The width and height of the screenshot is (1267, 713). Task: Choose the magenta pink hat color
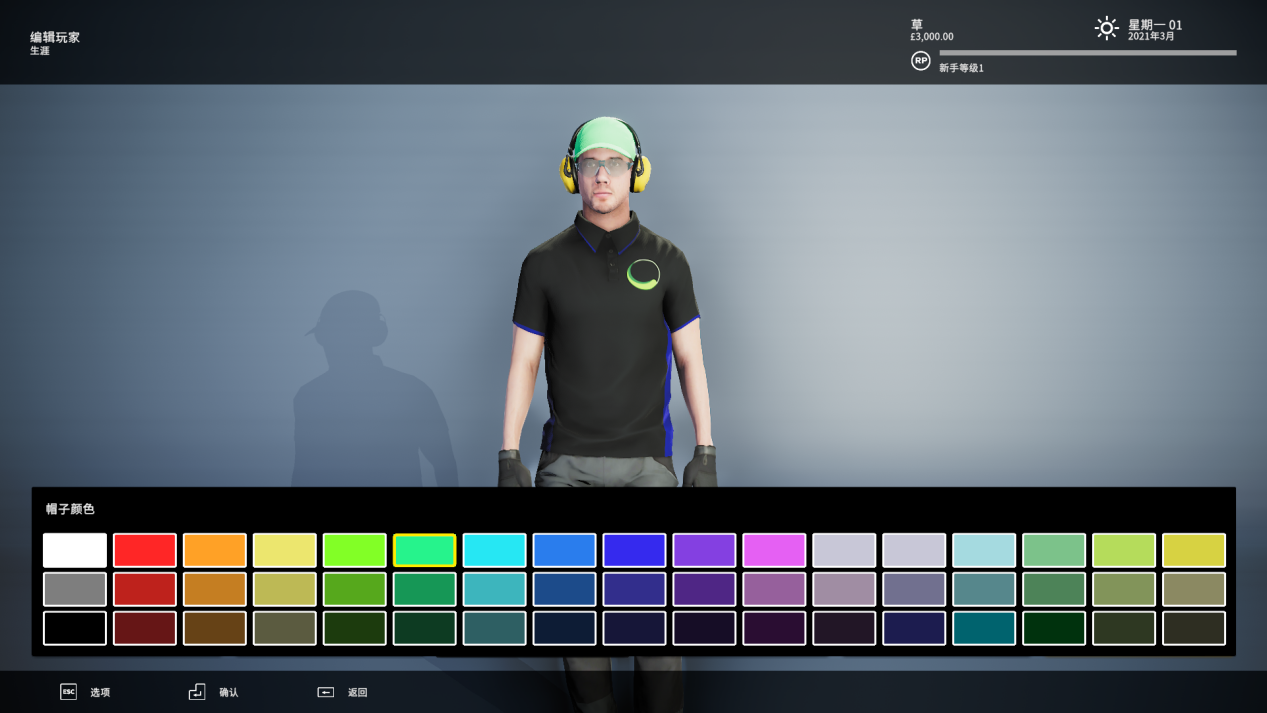774,550
